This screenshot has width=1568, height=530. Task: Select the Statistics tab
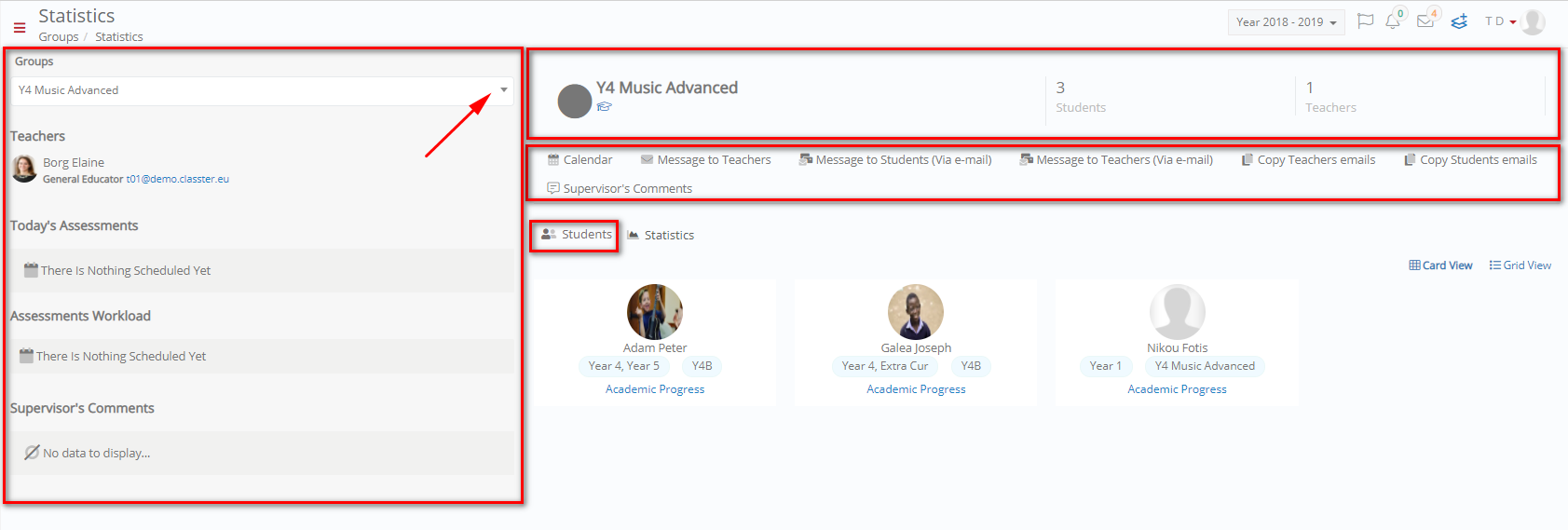coord(661,236)
